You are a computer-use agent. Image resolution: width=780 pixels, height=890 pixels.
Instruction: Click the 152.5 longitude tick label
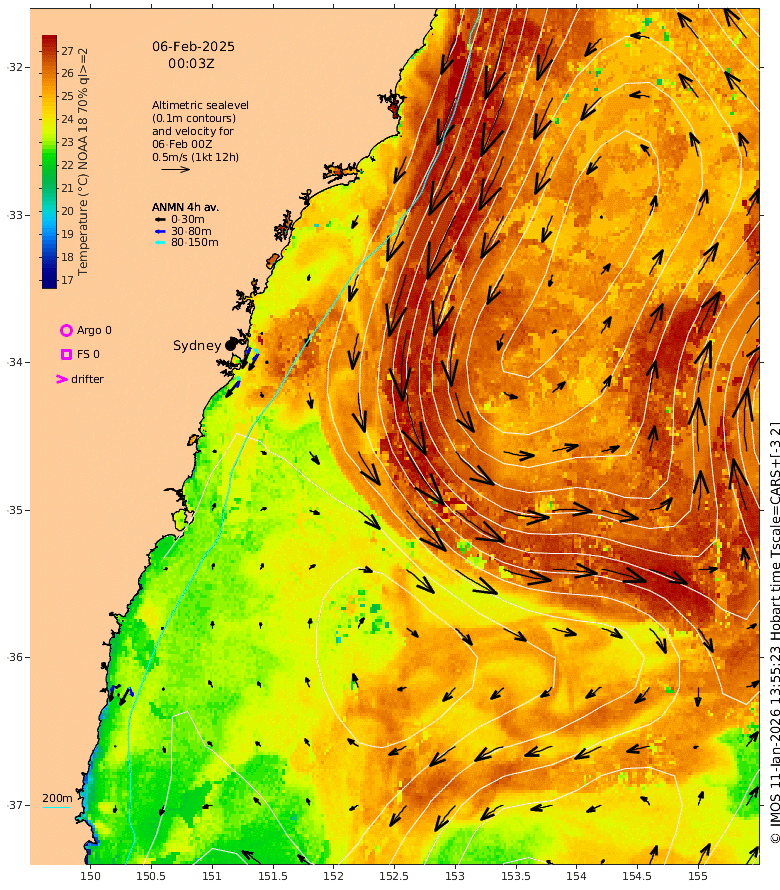click(394, 876)
